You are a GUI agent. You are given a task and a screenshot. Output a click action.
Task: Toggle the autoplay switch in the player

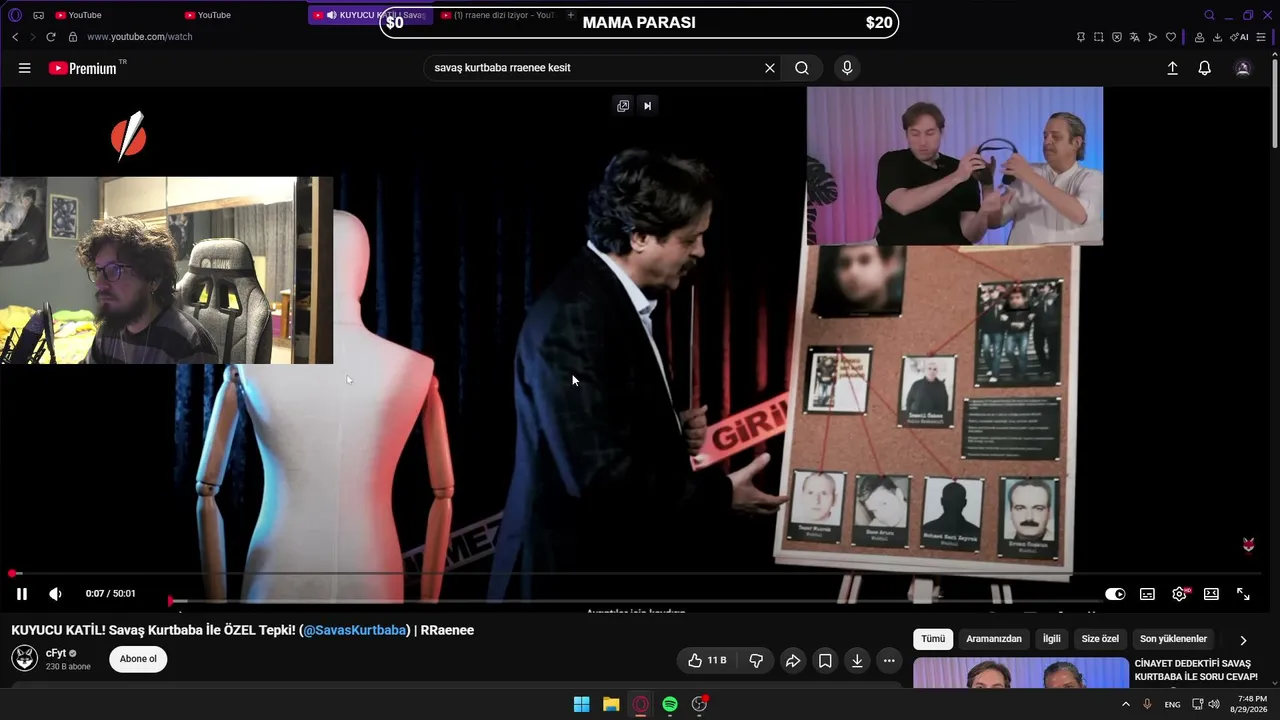(x=1115, y=594)
